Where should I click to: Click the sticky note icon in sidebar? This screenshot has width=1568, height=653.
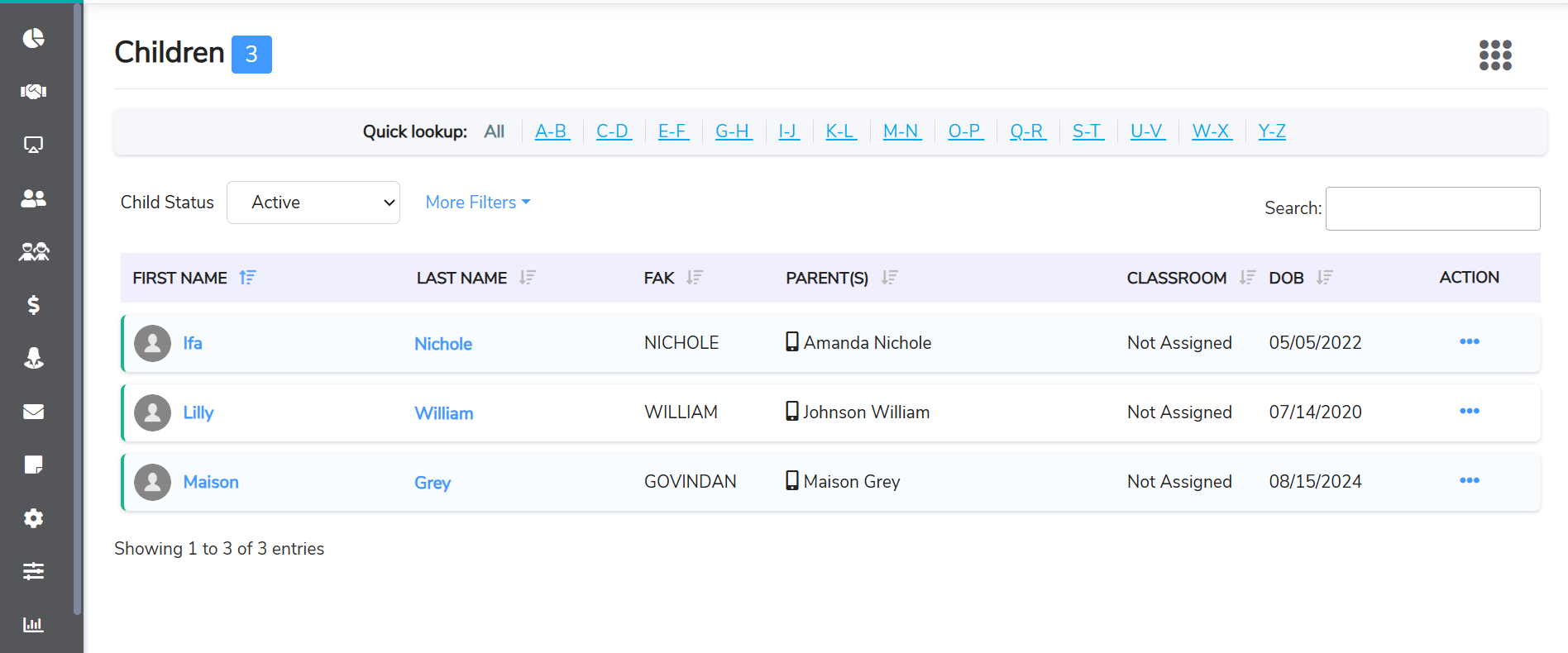(x=33, y=465)
